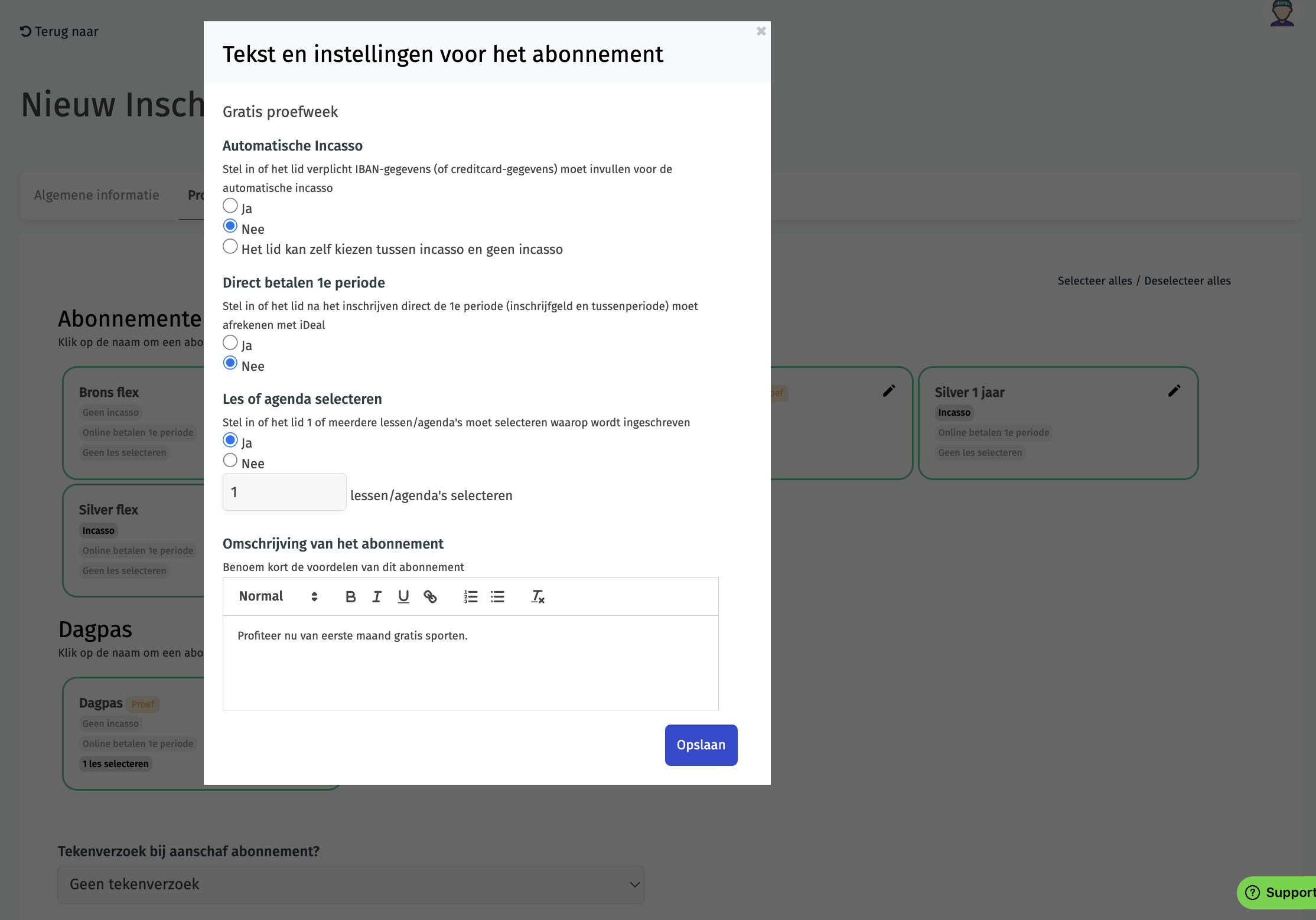Screen dimensions: 1316x920
Task: Click the number of lessen input field
Action: click(x=284, y=492)
